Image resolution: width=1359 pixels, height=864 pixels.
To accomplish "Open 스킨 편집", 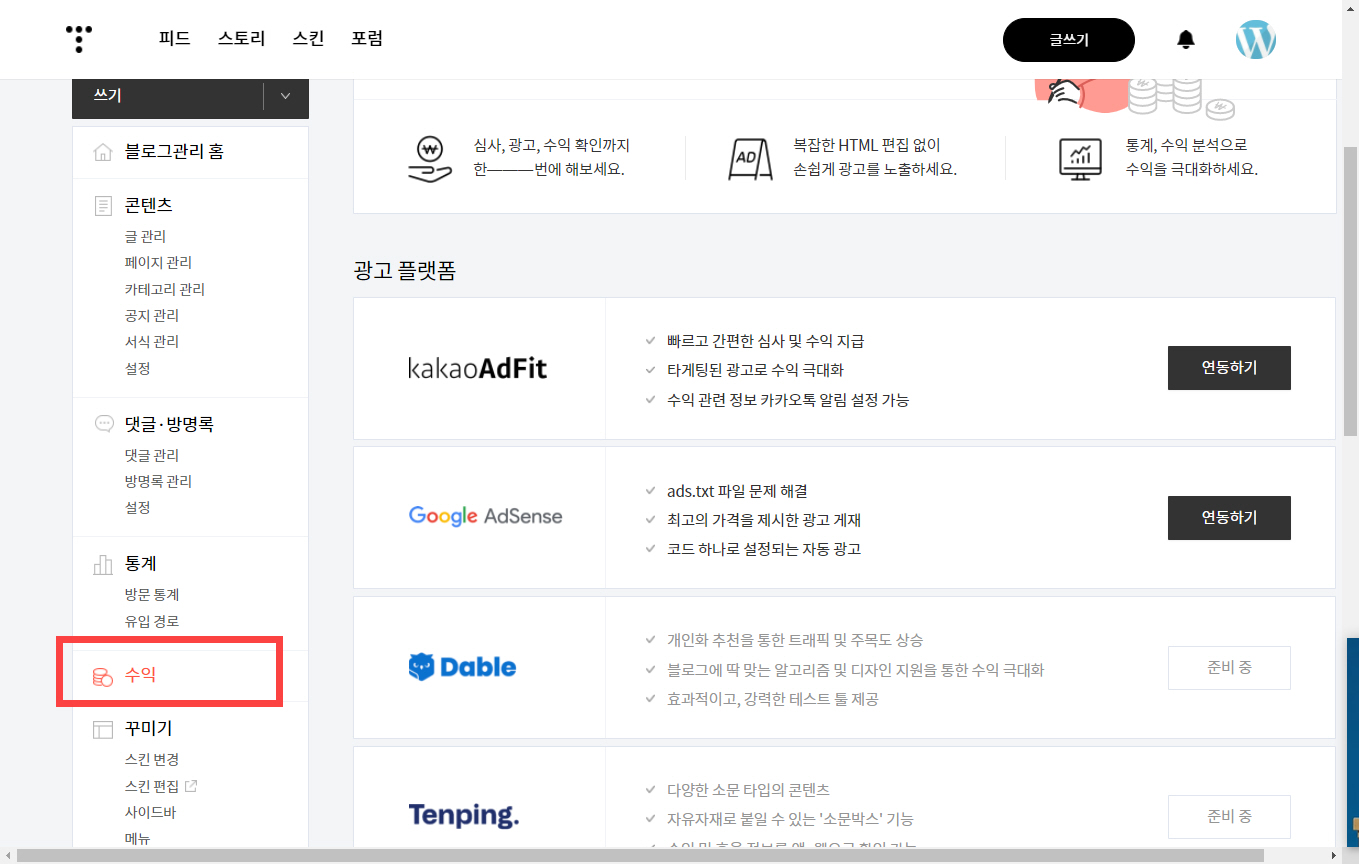I will pyautogui.click(x=152, y=786).
